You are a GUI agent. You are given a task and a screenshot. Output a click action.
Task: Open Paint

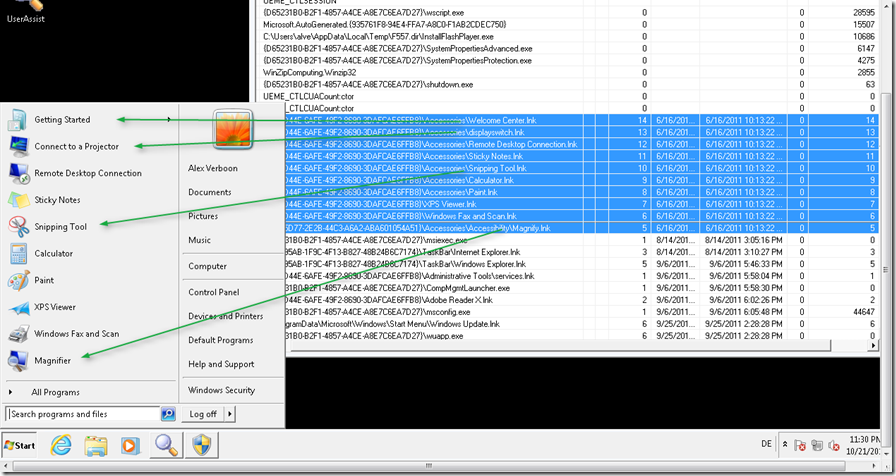[x=43, y=281]
